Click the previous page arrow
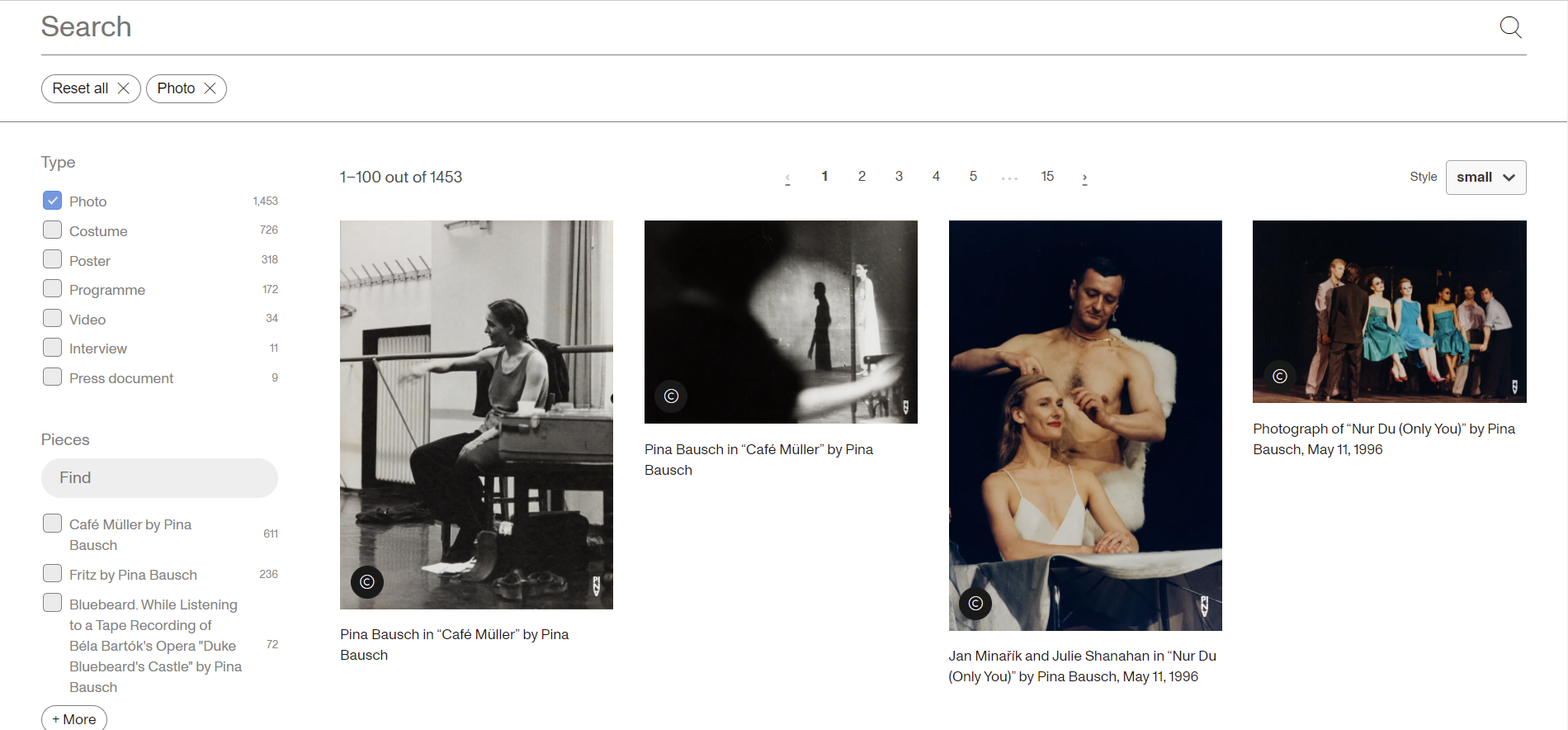Viewport: 1568px width, 730px height. (x=787, y=178)
